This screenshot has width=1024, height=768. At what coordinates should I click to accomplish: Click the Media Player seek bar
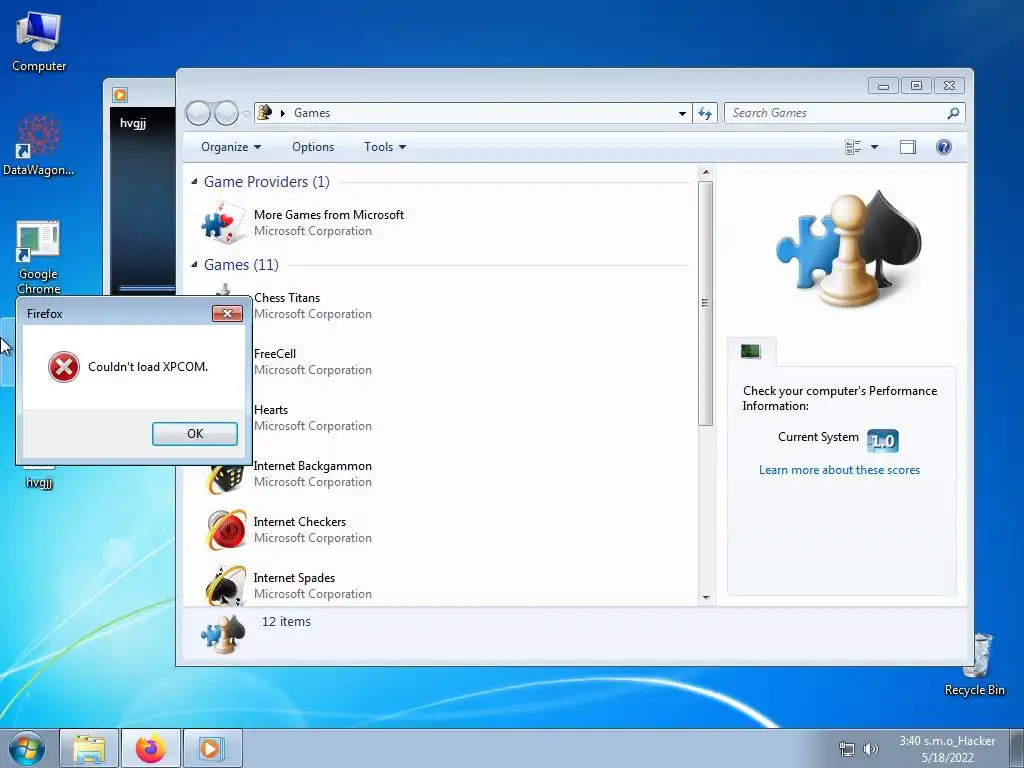tap(147, 288)
